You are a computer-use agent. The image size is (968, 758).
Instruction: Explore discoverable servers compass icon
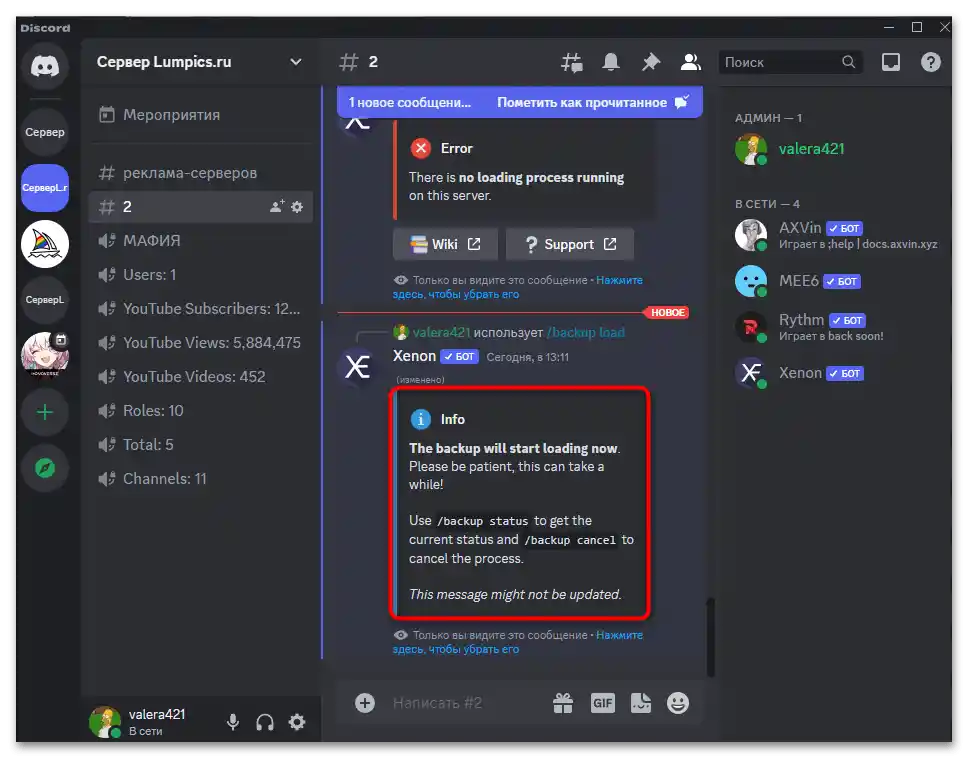[44, 468]
